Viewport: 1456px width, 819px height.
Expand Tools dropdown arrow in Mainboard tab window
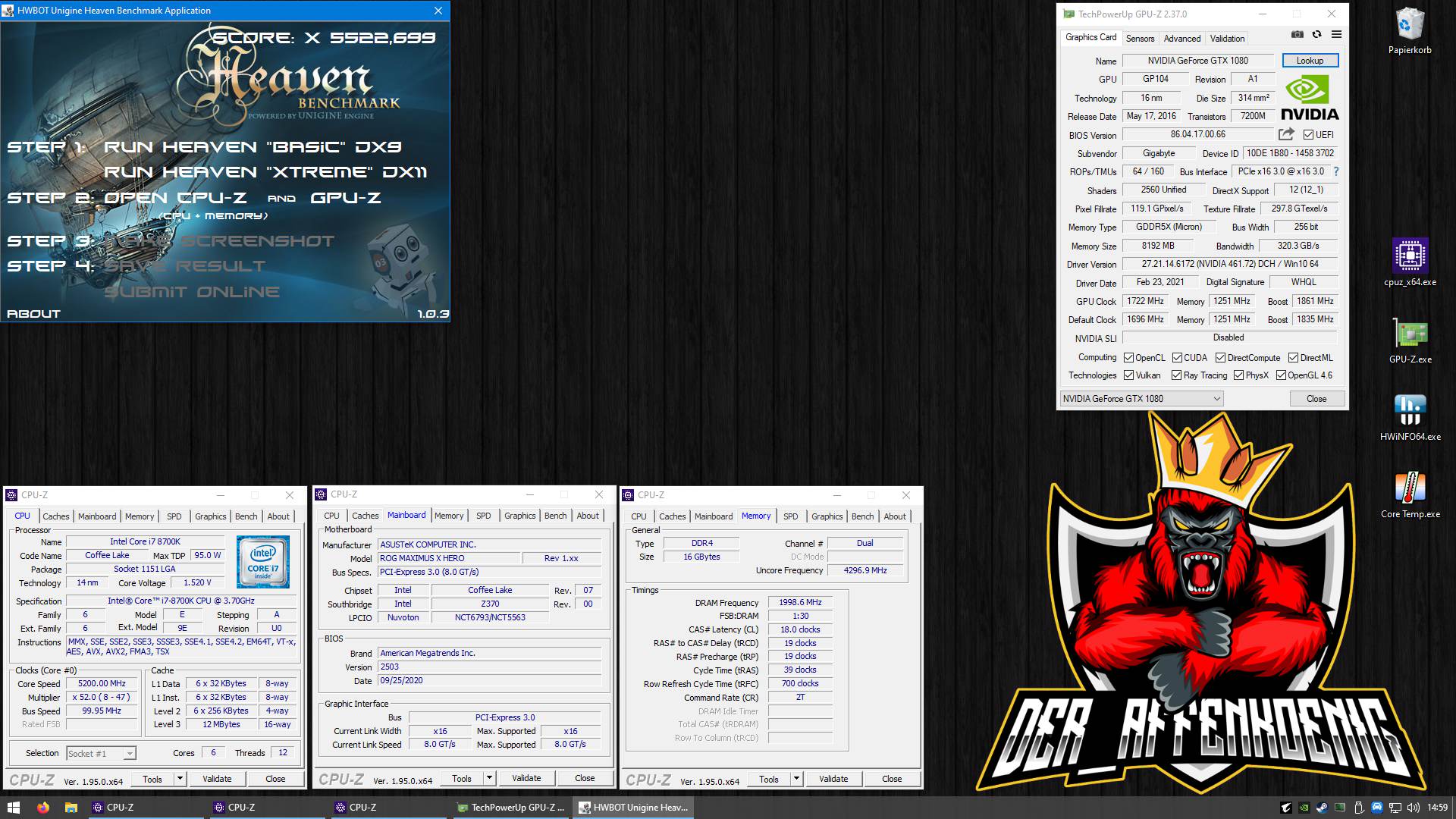[489, 778]
